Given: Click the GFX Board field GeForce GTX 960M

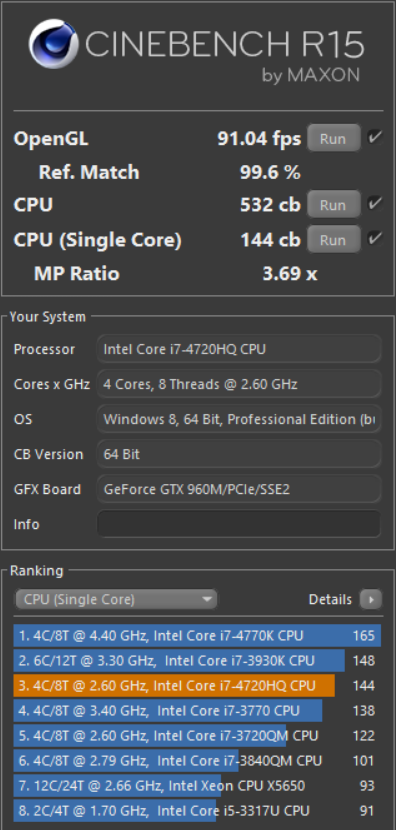Looking at the screenshot, I should (239, 489).
